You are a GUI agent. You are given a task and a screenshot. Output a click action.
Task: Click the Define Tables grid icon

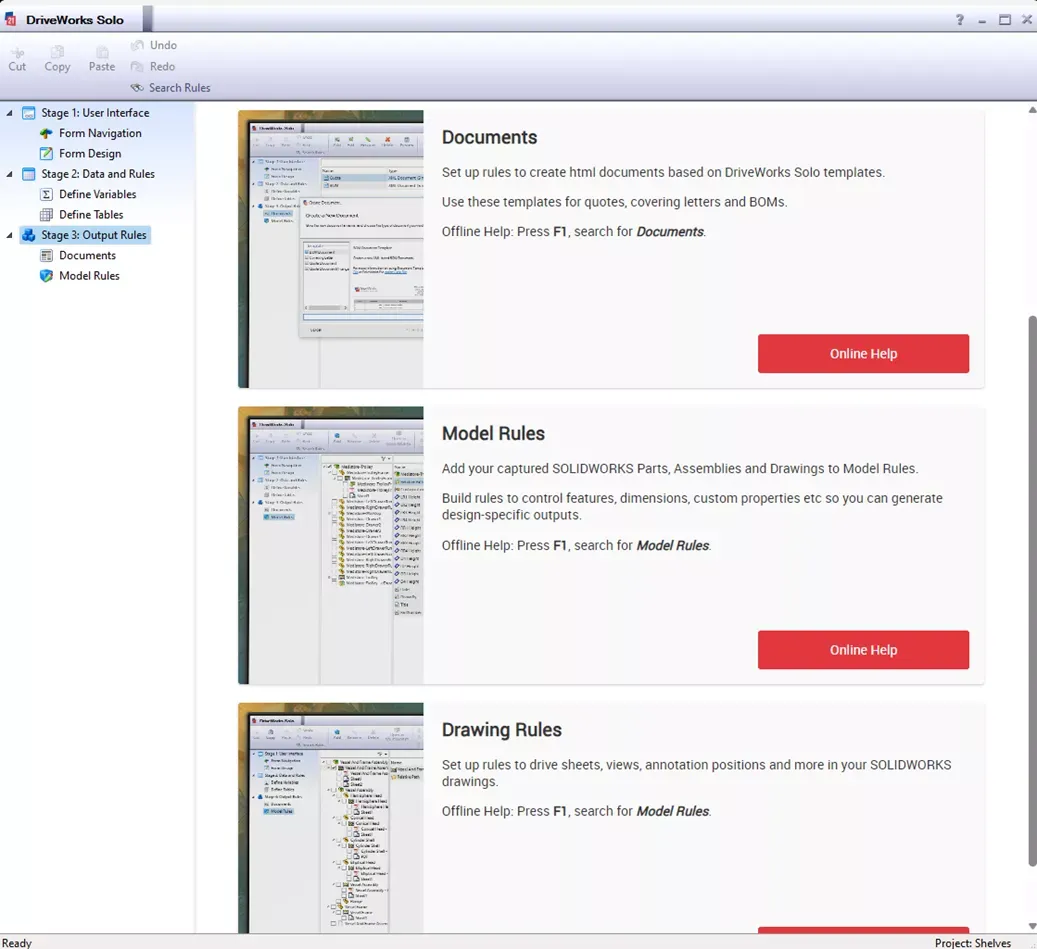[x=46, y=214]
